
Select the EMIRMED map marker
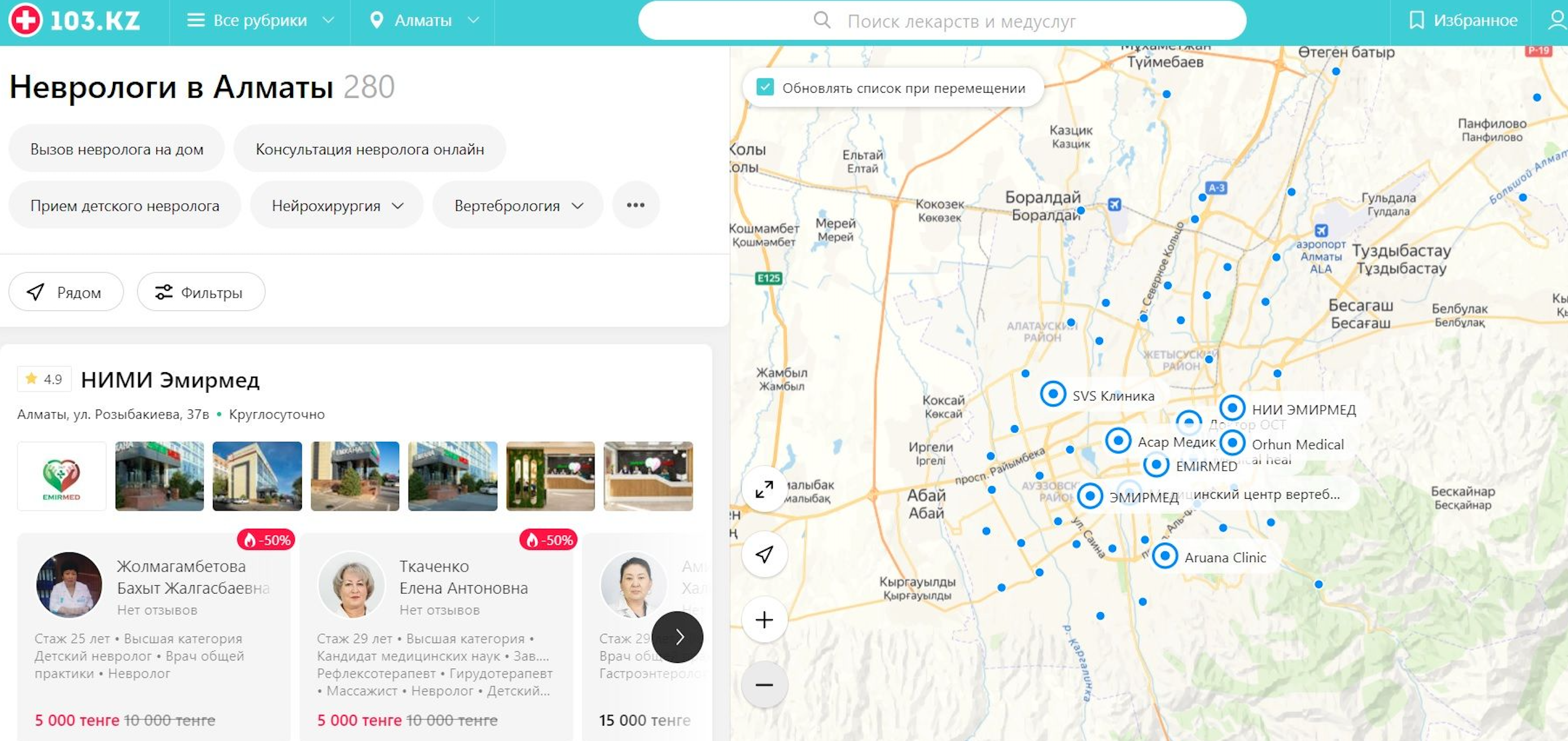pyautogui.click(x=1156, y=465)
